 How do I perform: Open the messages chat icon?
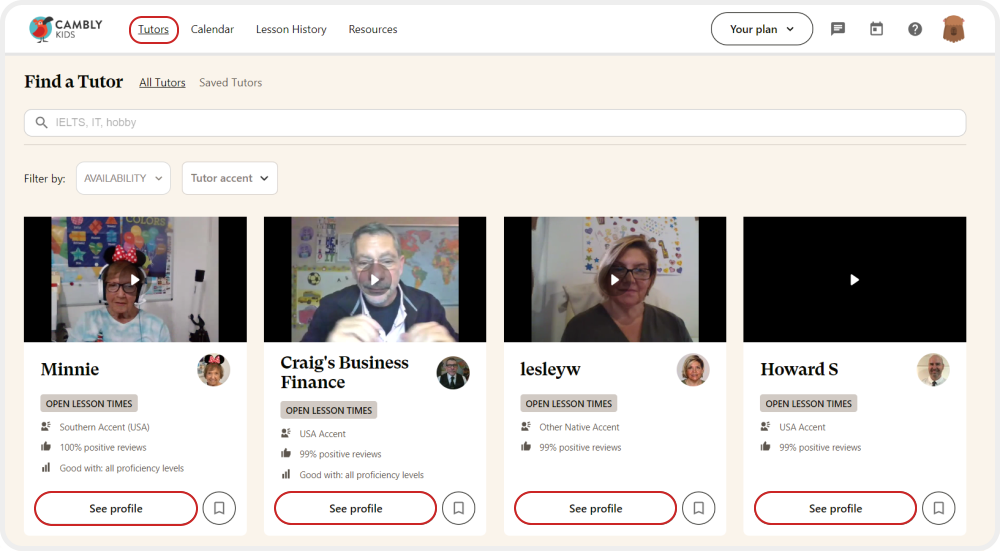click(838, 29)
